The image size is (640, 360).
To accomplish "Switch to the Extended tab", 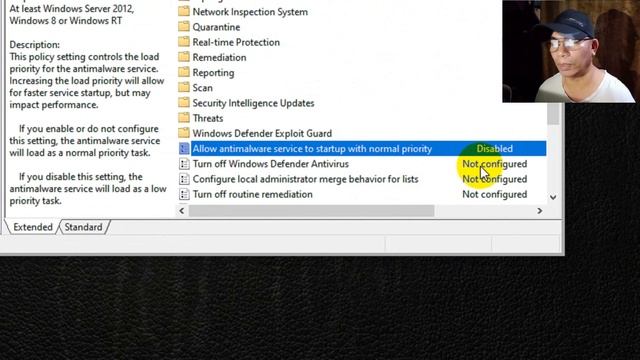I will [33, 227].
